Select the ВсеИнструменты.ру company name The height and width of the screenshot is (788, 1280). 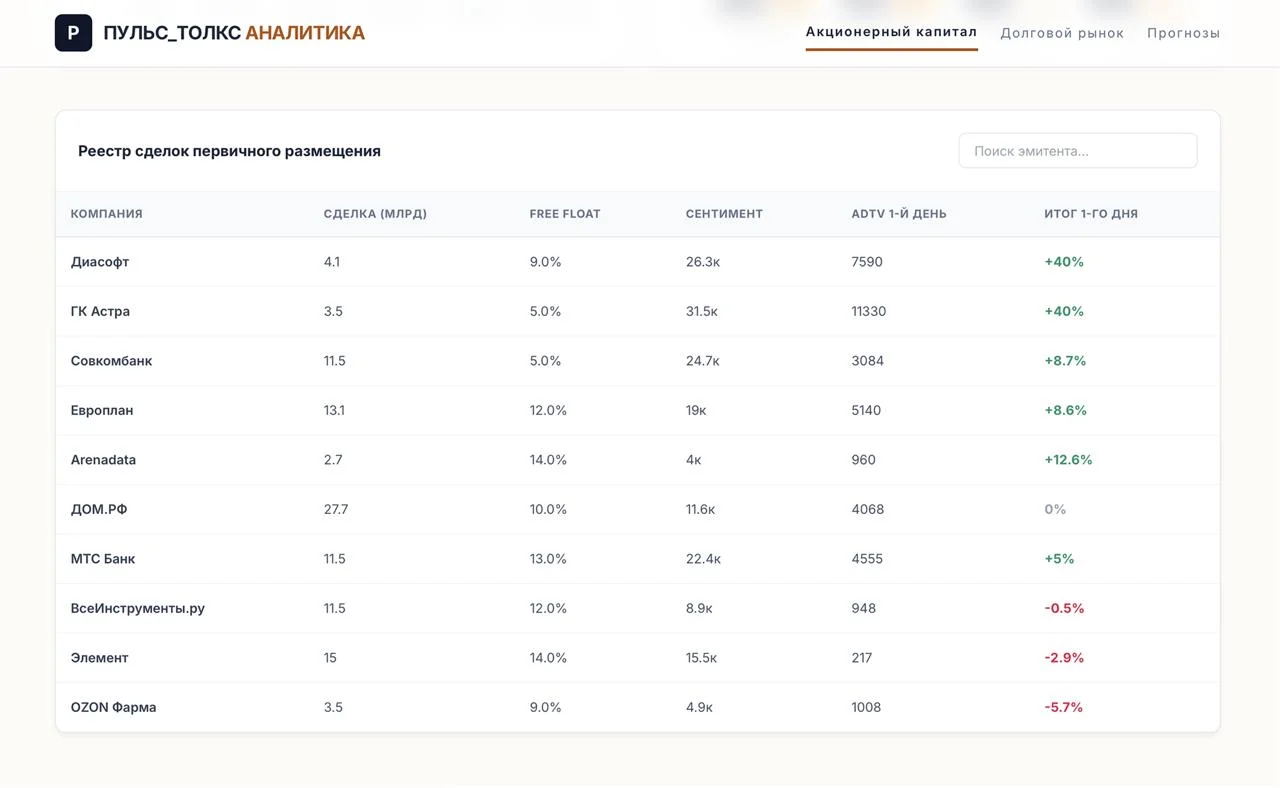[x=138, y=608]
